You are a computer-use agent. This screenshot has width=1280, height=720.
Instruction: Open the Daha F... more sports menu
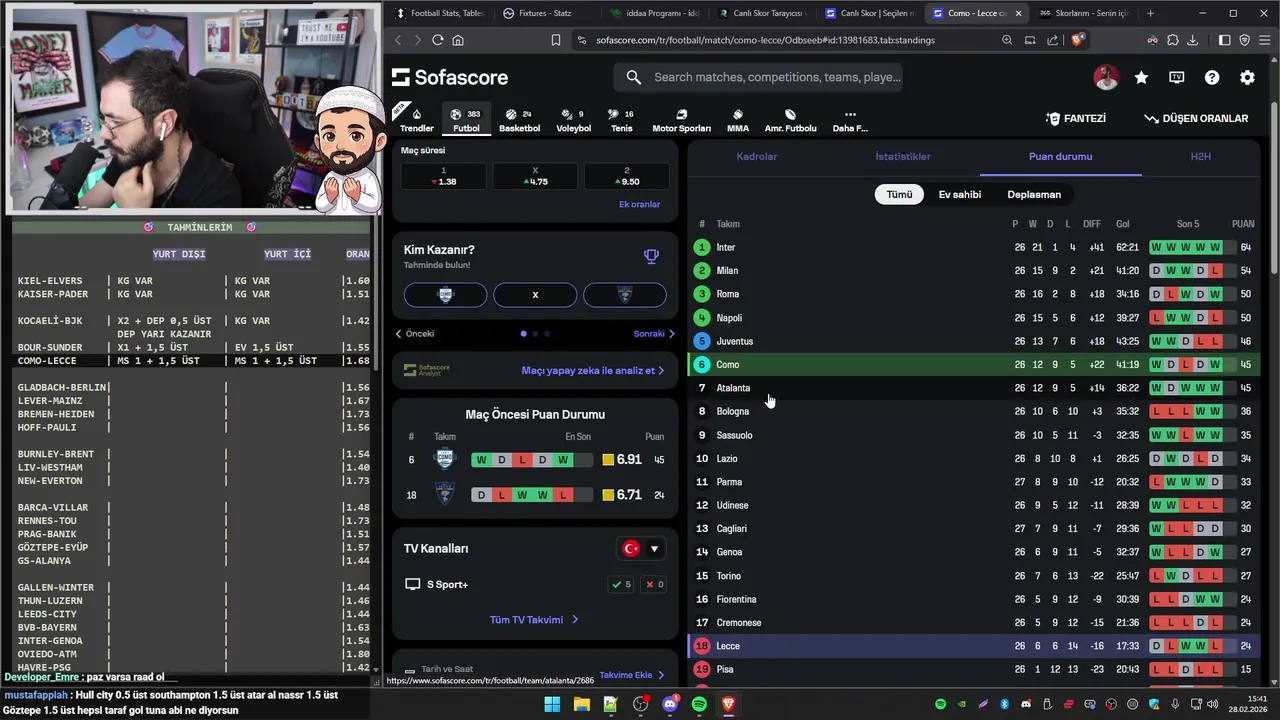(850, 120)
